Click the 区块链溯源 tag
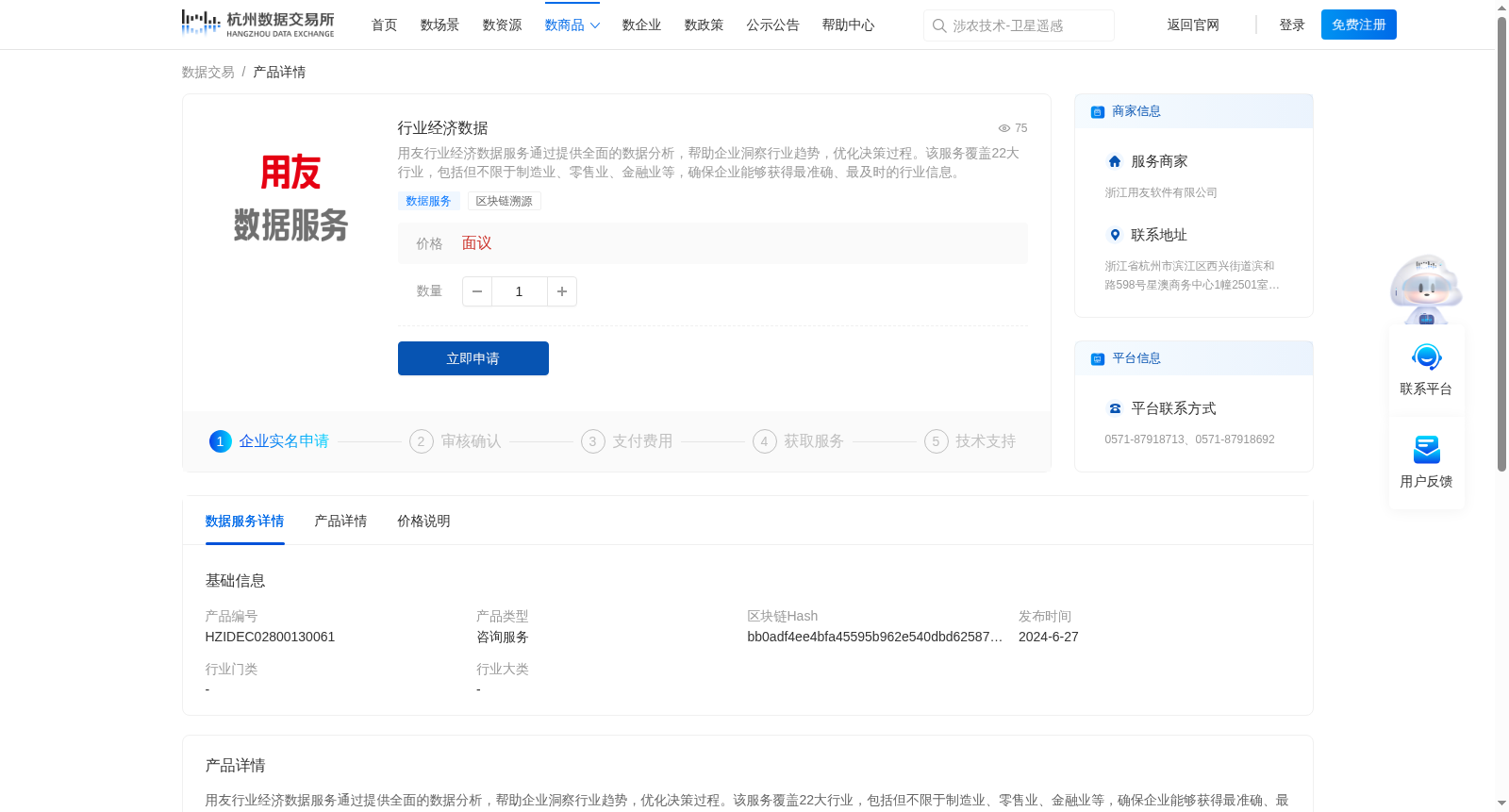This screenshot has width=1509, height=812. 505,201
